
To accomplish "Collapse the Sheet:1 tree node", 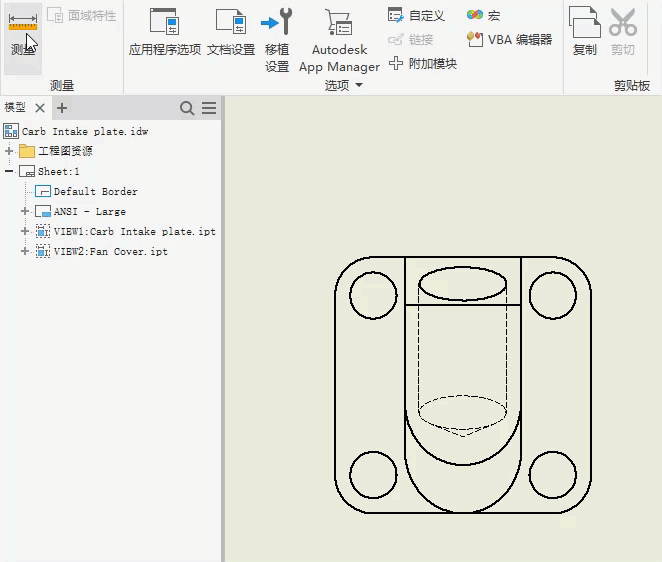I will coord(9,171).
